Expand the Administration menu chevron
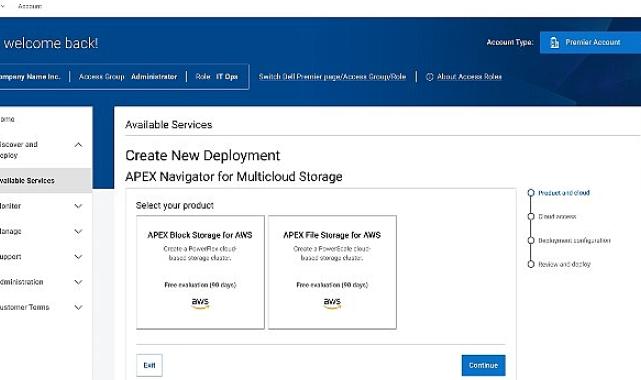 coord(78,282)
